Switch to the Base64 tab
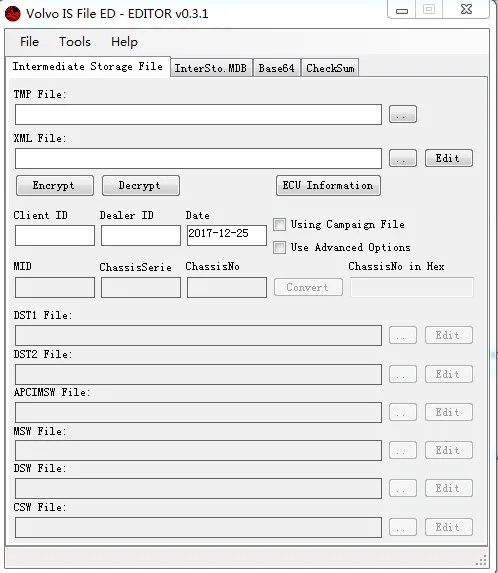Screen dimensions: 498x573 coord(277,68)
